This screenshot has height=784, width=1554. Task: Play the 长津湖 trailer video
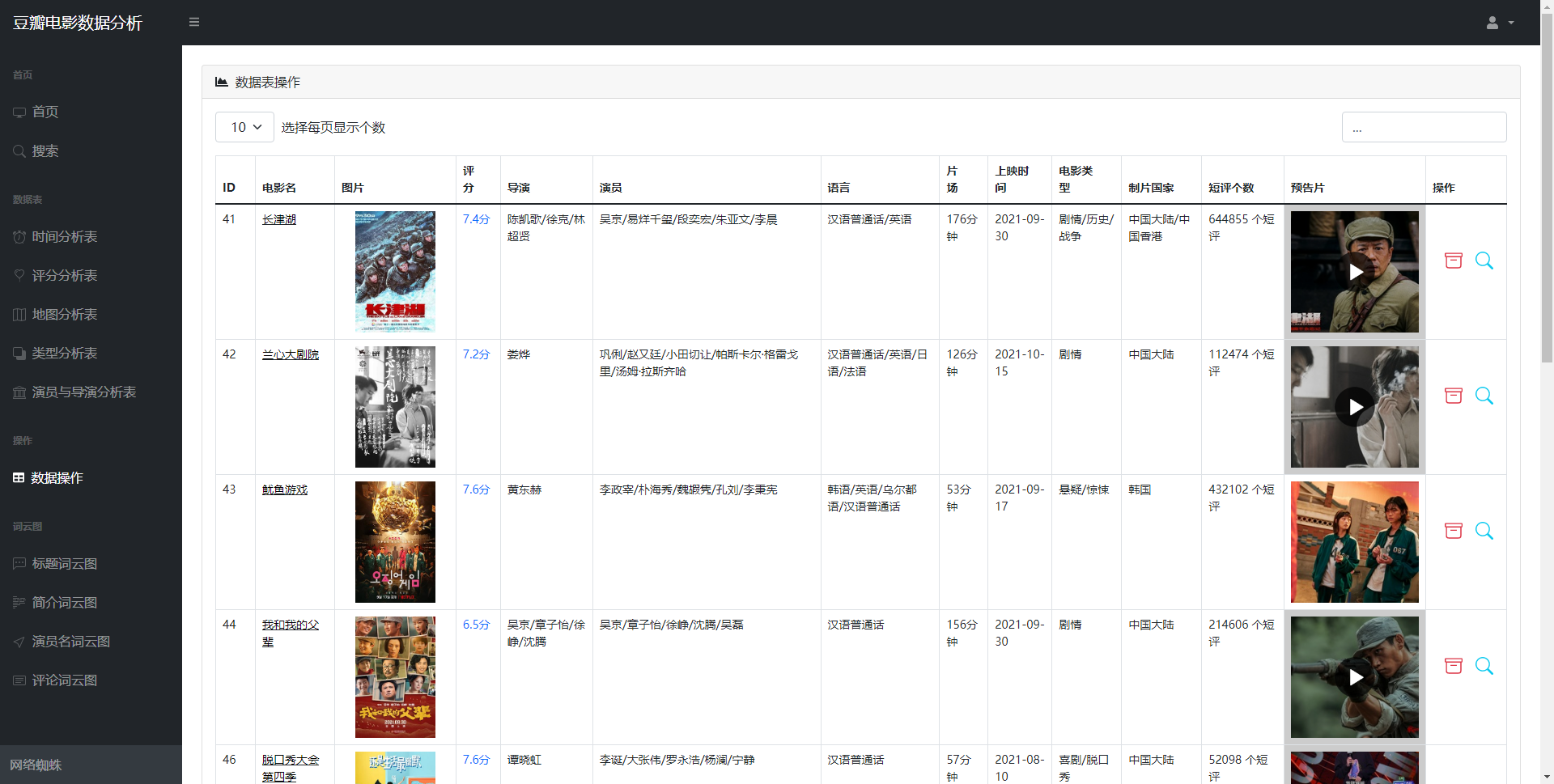(1356, 272)
